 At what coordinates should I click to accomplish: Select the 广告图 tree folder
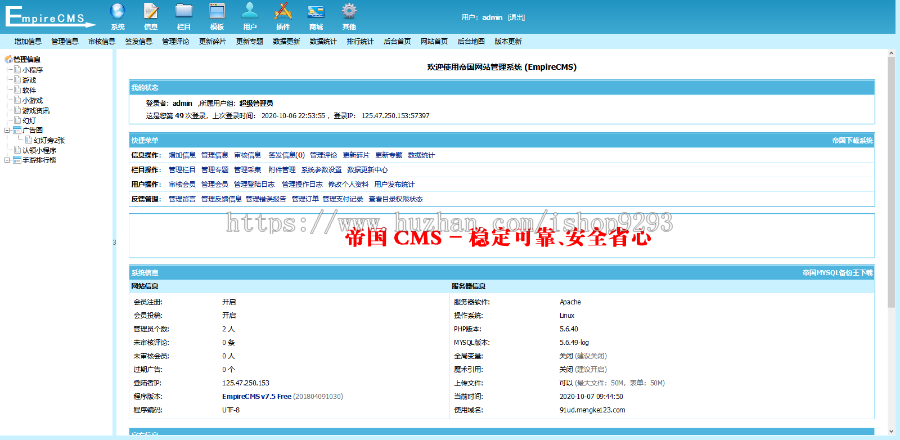coord(33,130)
